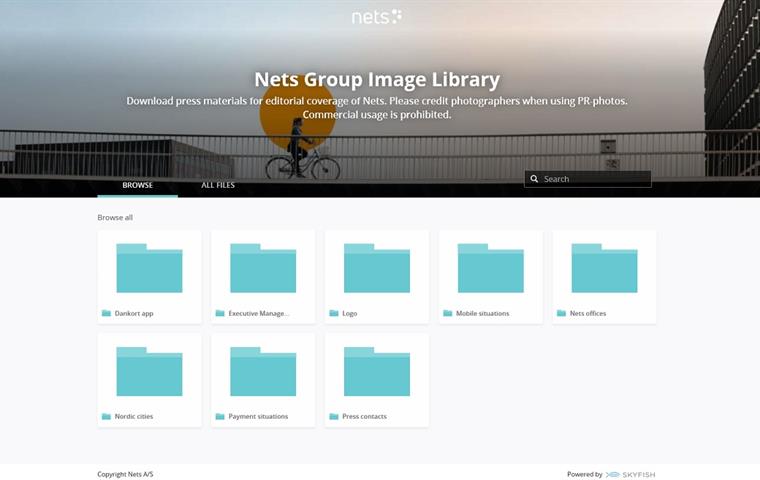Click the Logo folder label
This screenshot has width=760, height=480.
pyautogui.click(x=349, y=313)
